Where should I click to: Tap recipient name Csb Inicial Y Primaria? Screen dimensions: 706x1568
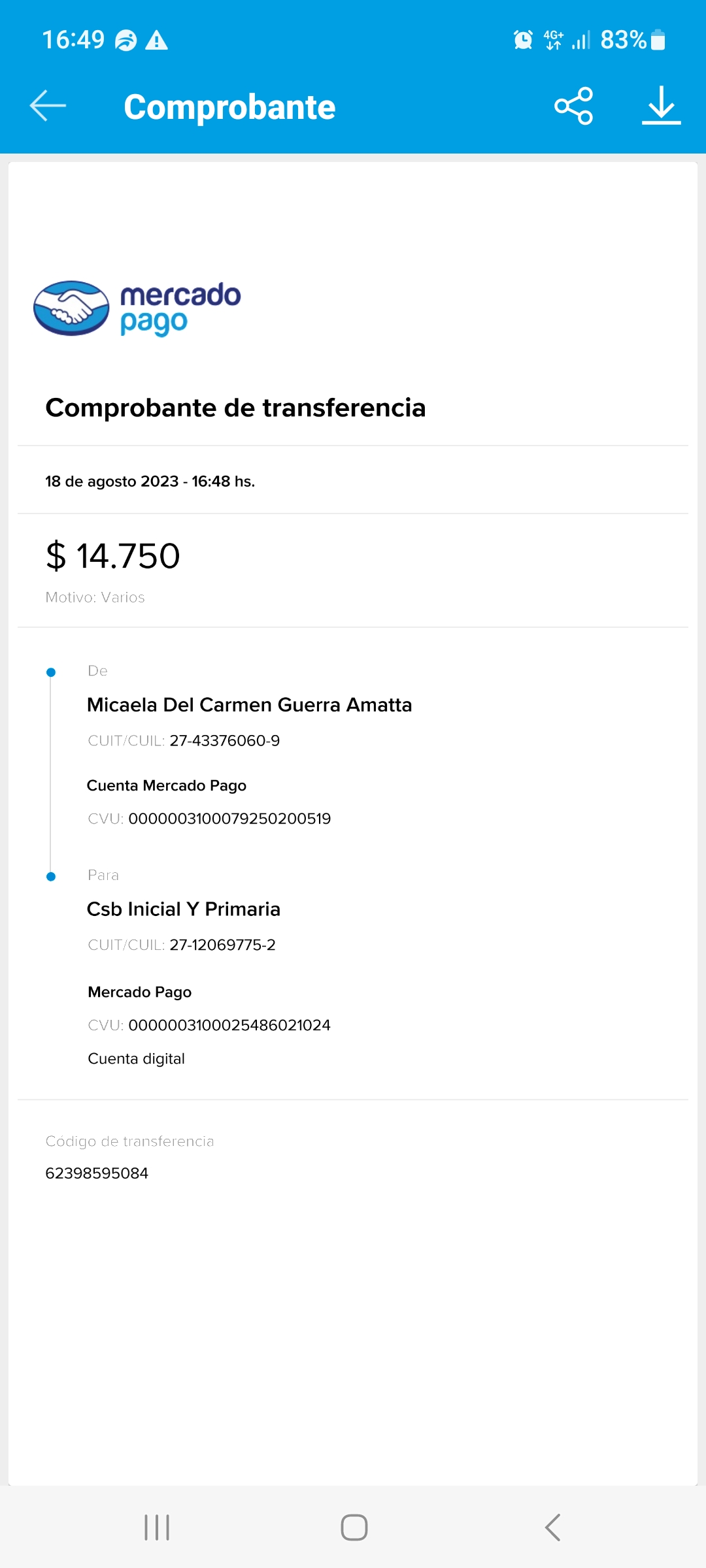click(184, 909)
